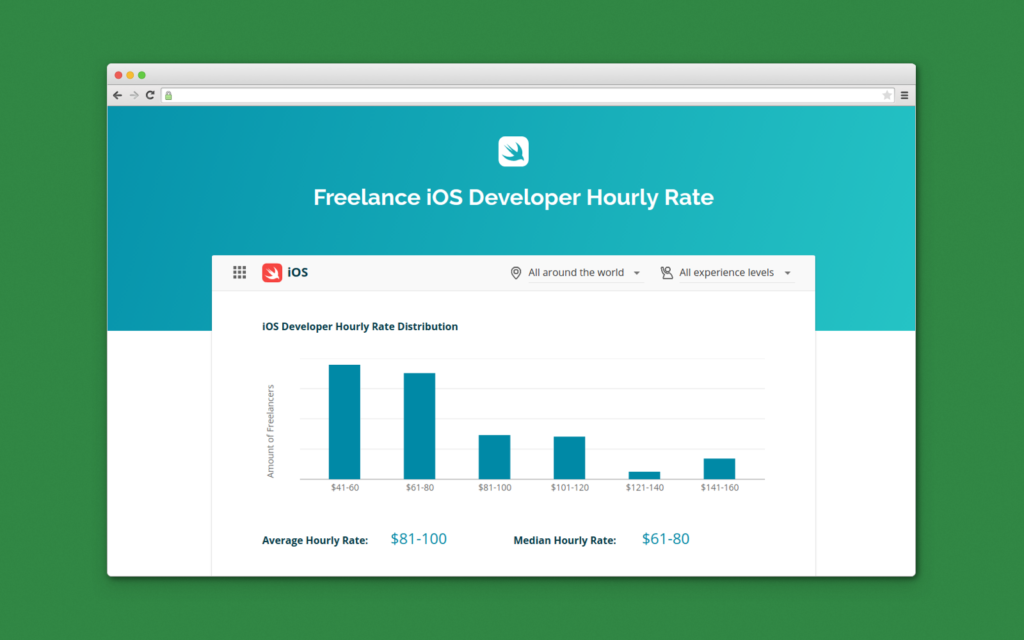Click the browser forward arrow
Image resolution: width=1024 pixels, height=640 pixels.
pos(134,95)
